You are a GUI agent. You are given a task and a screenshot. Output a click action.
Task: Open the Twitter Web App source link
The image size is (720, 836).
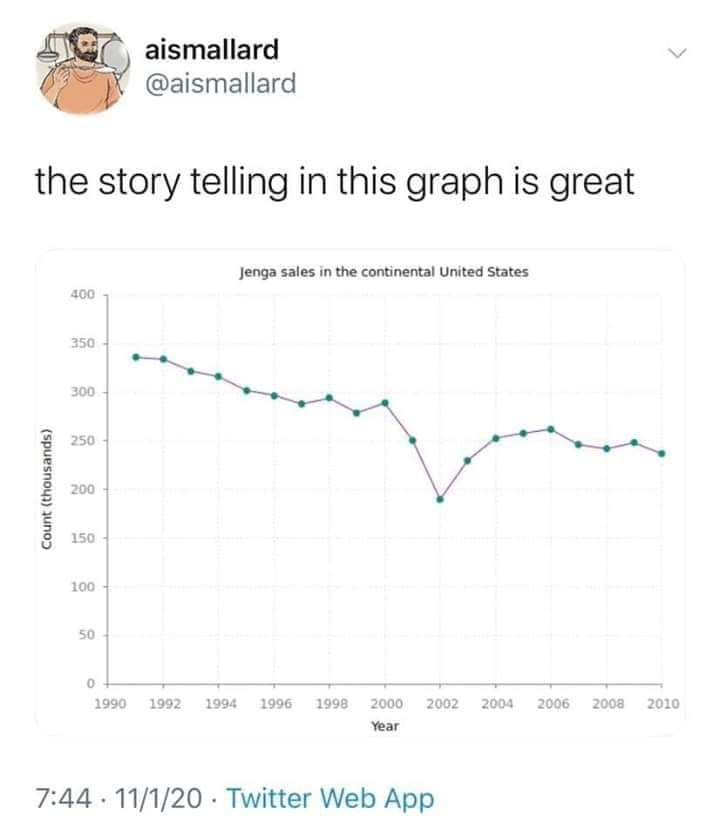pyautogui.click(x=330, y=799)
